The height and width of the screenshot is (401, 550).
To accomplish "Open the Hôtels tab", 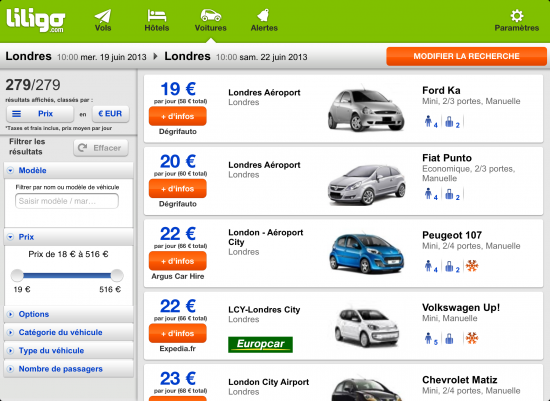I will click(156, 21).
